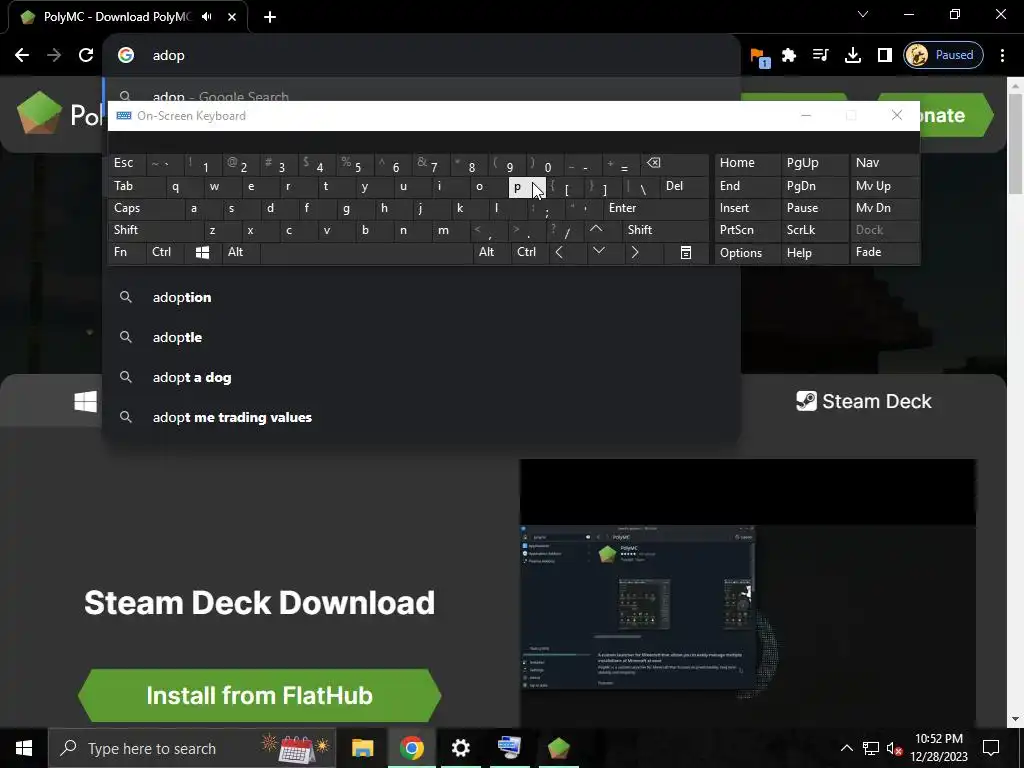Viewport: 1024px width, 768px height.
Task: Open a new browser tab
Action: pos(270,17)
